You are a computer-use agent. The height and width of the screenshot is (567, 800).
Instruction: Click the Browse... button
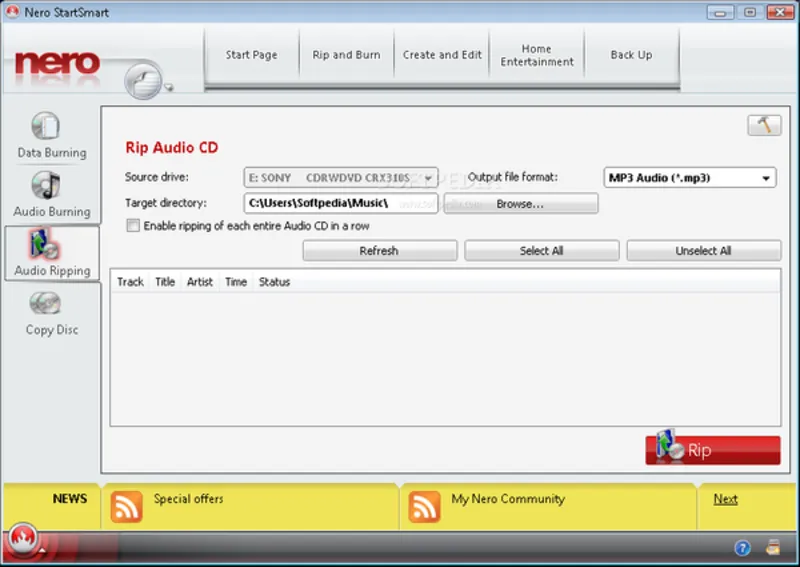(520, 204)
